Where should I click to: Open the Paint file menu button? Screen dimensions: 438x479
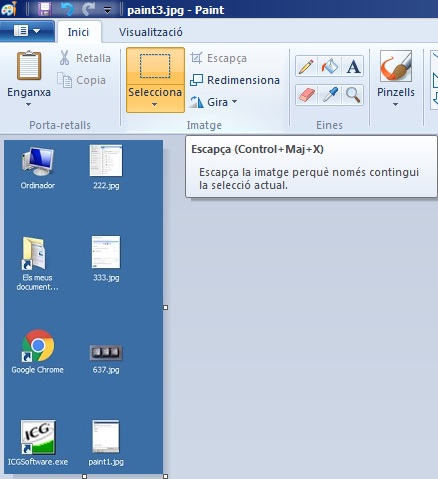click(27, 31)
